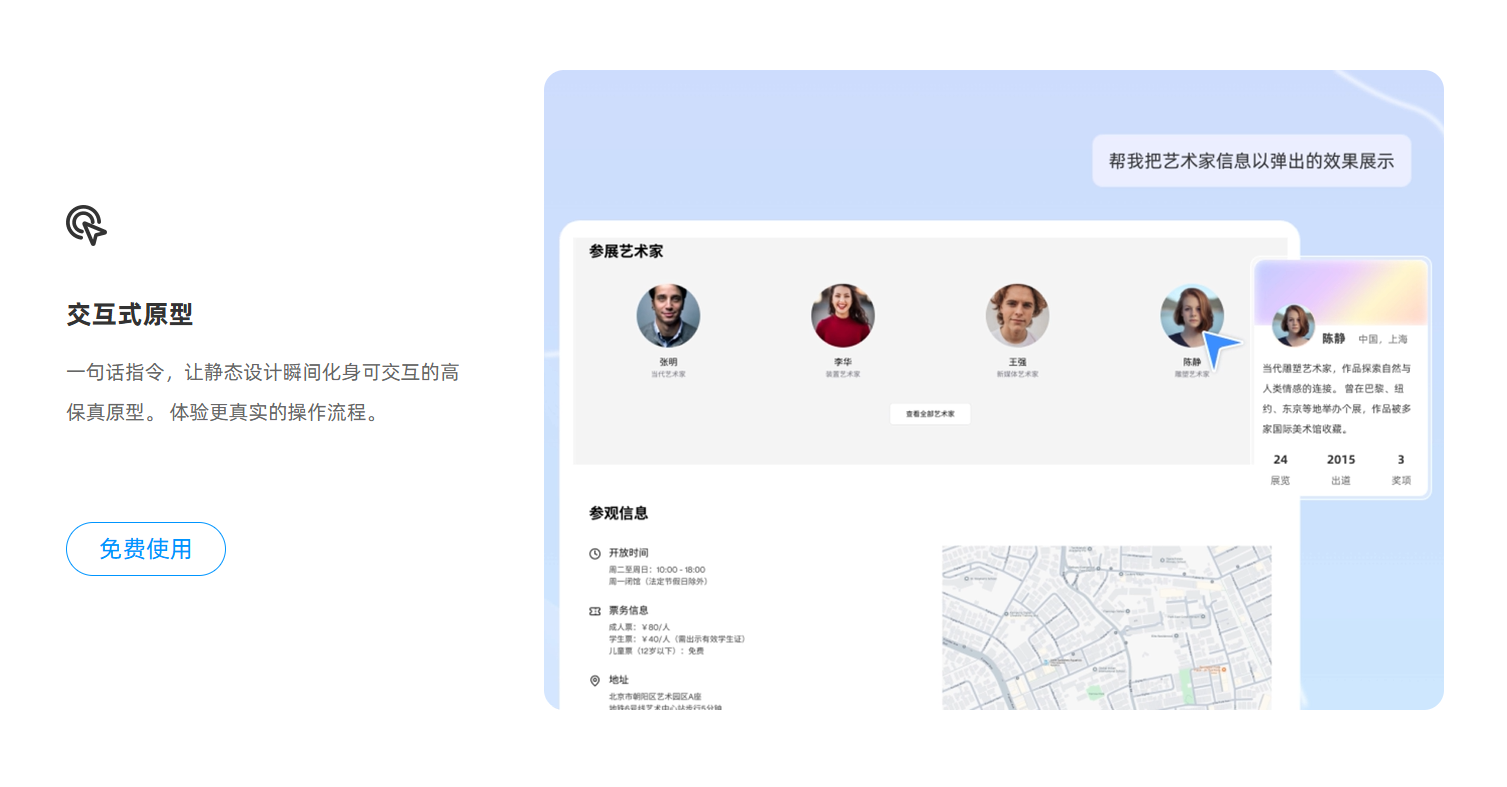Click the 交互式原型 heading
The height and width of the screenshot is (787, 1507).
coord(130,314)
